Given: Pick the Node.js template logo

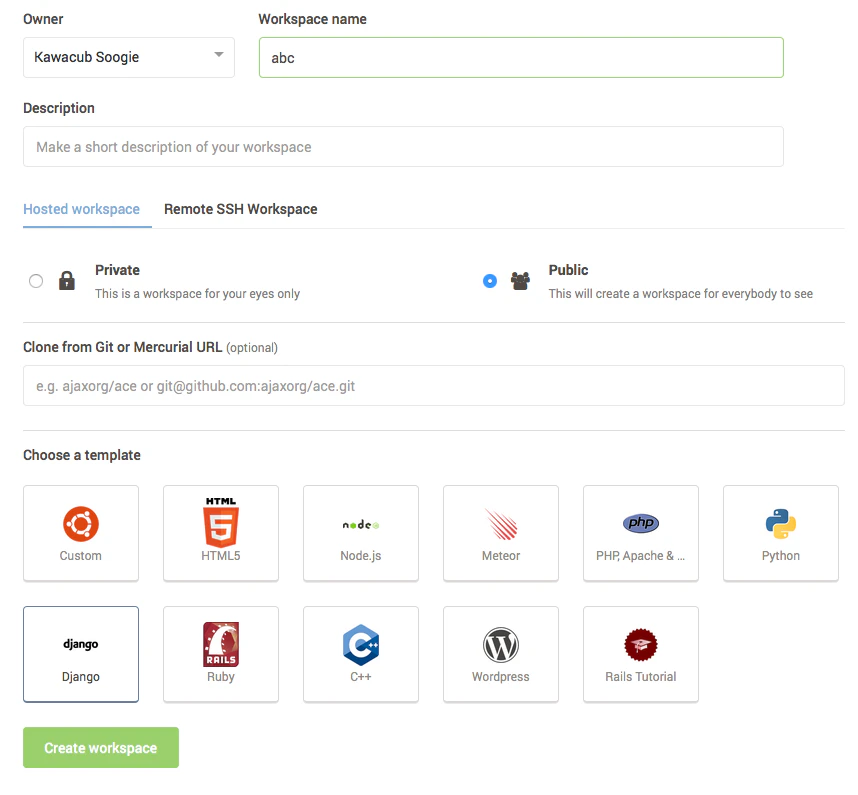Looking at the screenshot, I should pos(361,525).
